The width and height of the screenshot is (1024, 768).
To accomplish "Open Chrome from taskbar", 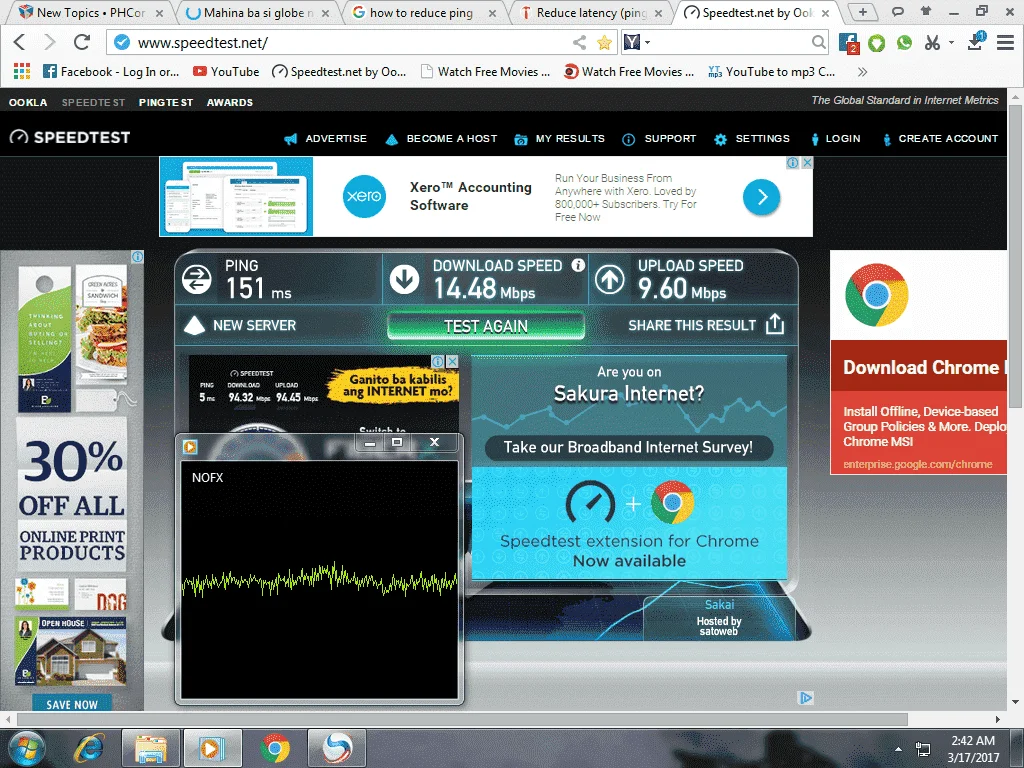I will coord(275,748).
